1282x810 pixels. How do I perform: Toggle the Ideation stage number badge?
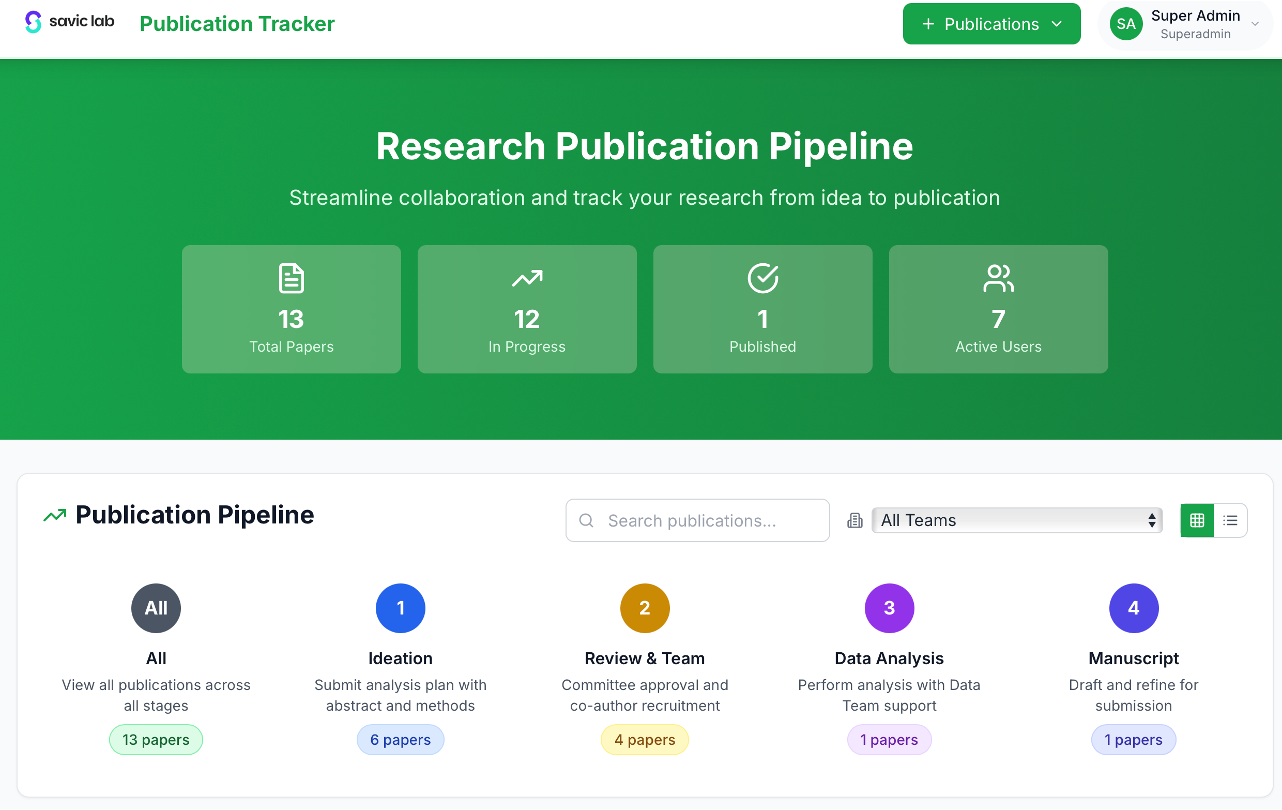click(400, 608)
